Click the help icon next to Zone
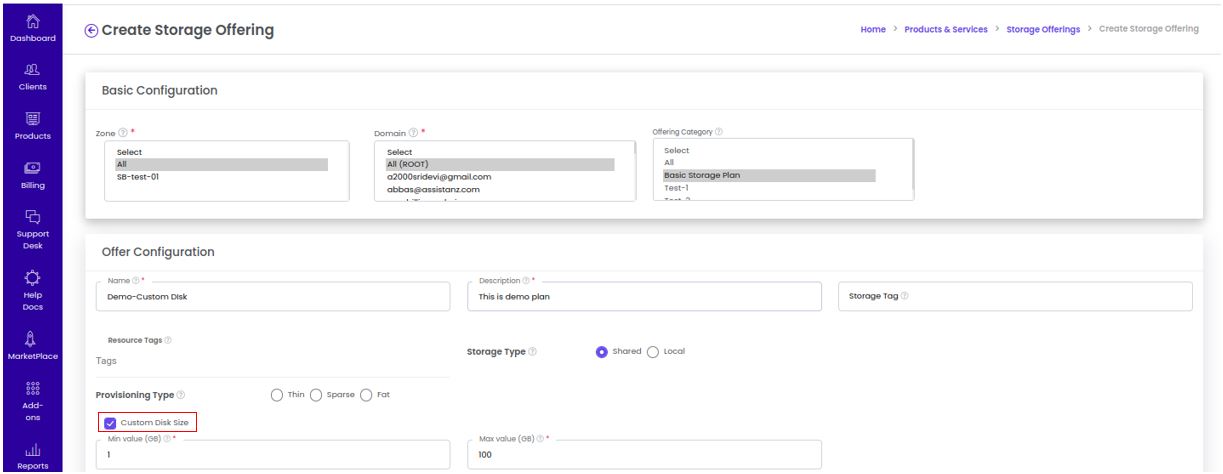 [123, 132]
